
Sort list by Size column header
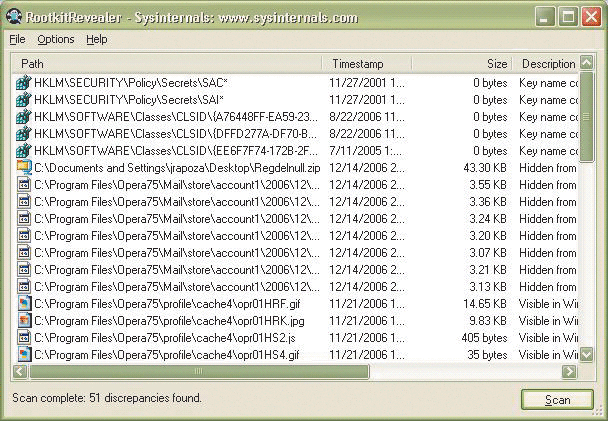pyautogui.click(x=462, y=64)
